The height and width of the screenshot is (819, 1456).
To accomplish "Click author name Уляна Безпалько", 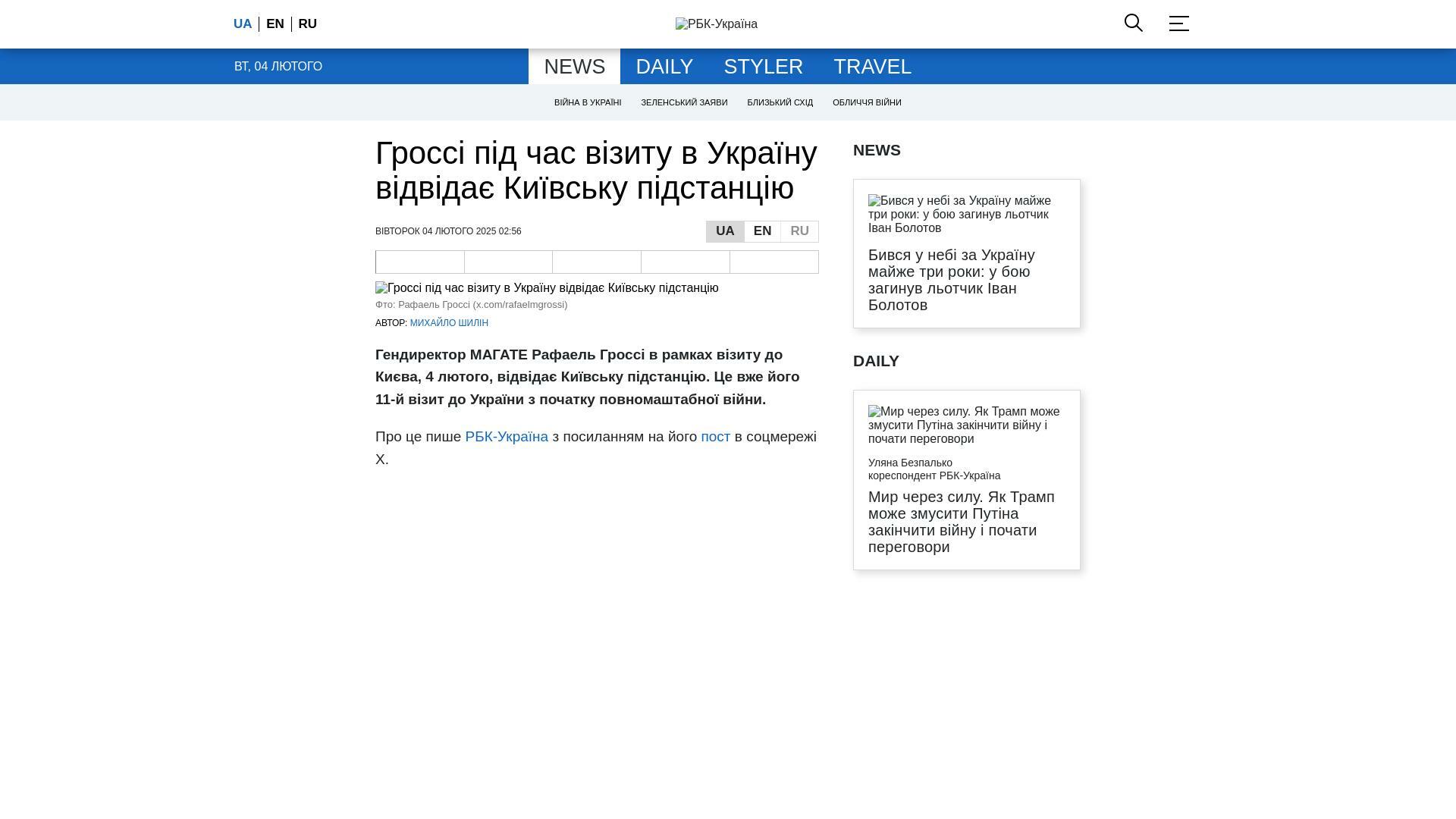I will [x=910, y=463].
